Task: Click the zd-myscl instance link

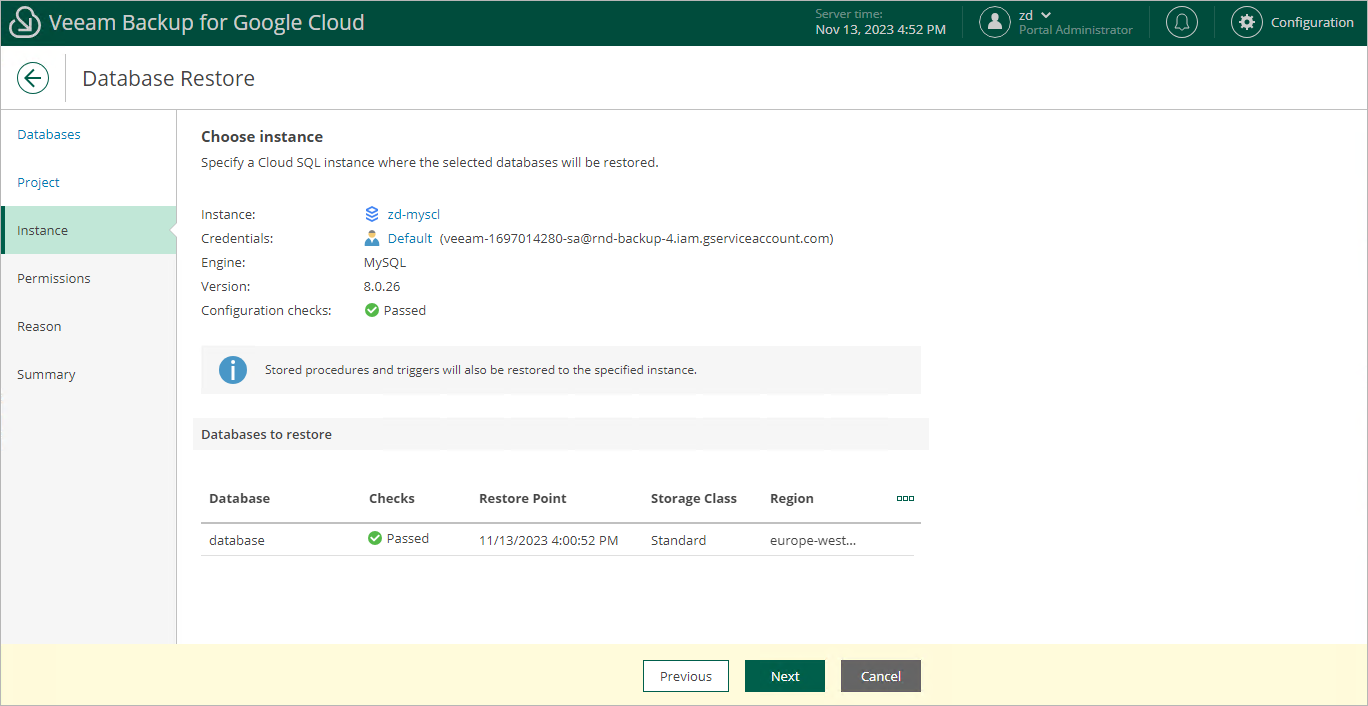Action: [414, 214]
